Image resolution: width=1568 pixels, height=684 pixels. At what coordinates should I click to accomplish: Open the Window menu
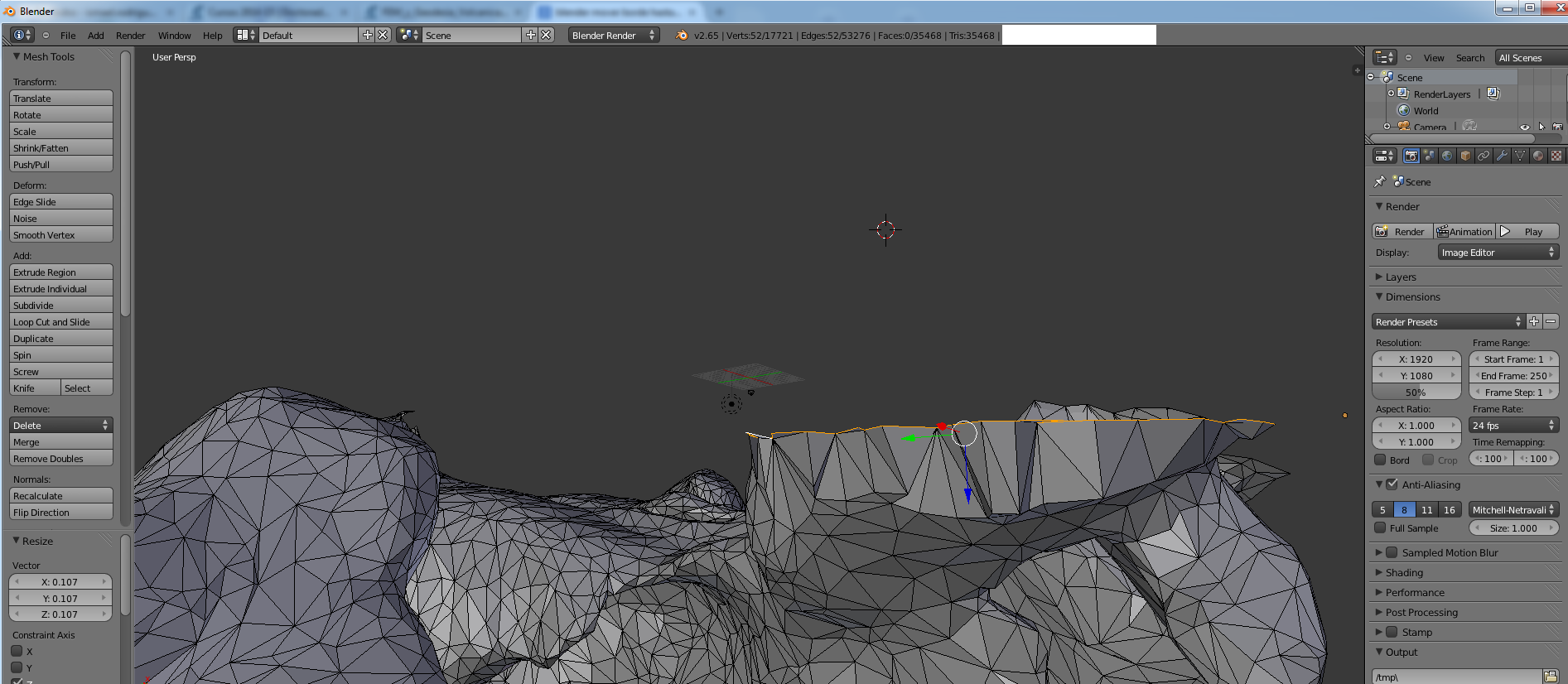click(x=174, y=35)
